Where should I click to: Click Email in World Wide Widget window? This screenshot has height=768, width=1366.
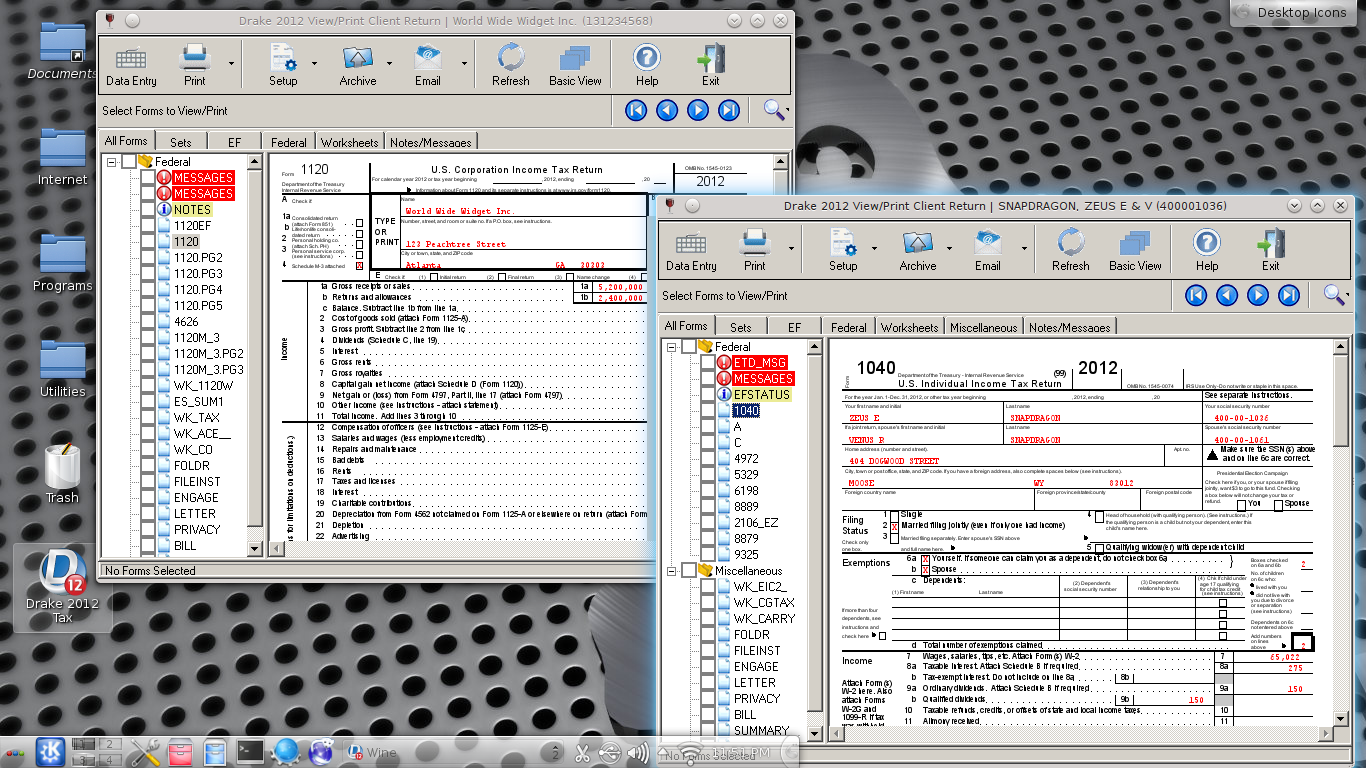(x=428, y=65)
